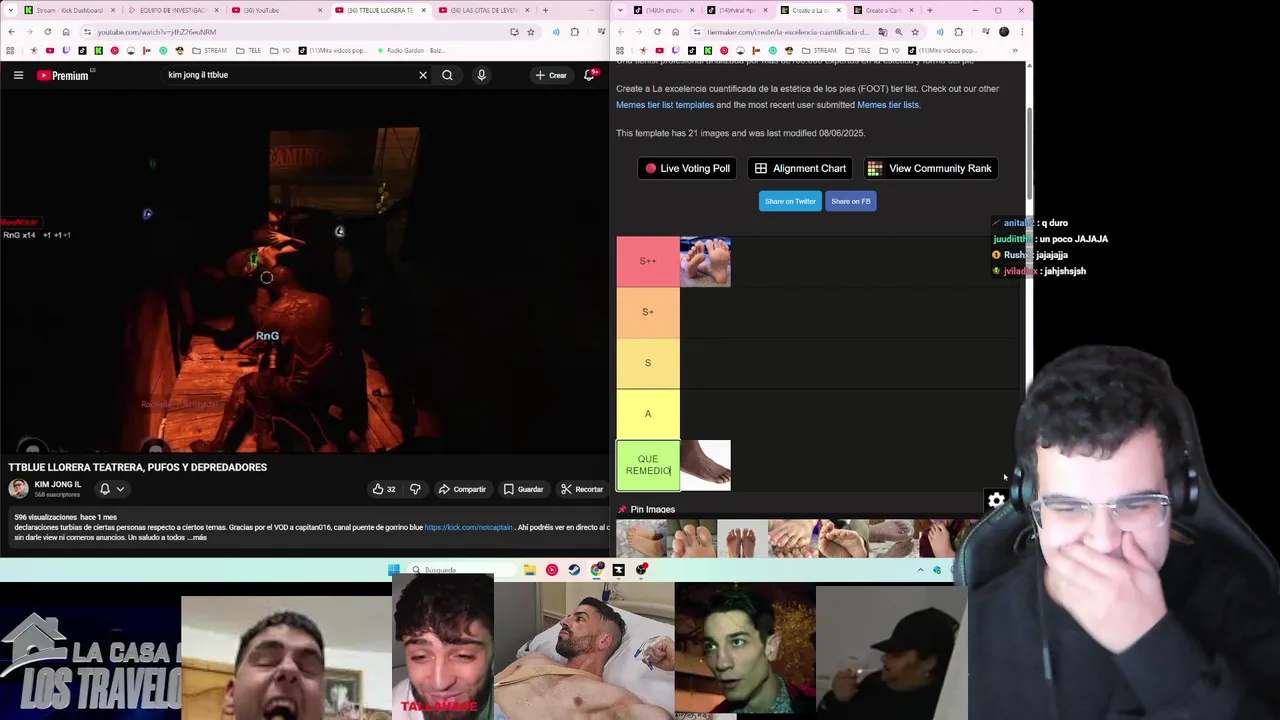1280x720 pixels.
Task: Share the video using Compartir
Action: 462,489
